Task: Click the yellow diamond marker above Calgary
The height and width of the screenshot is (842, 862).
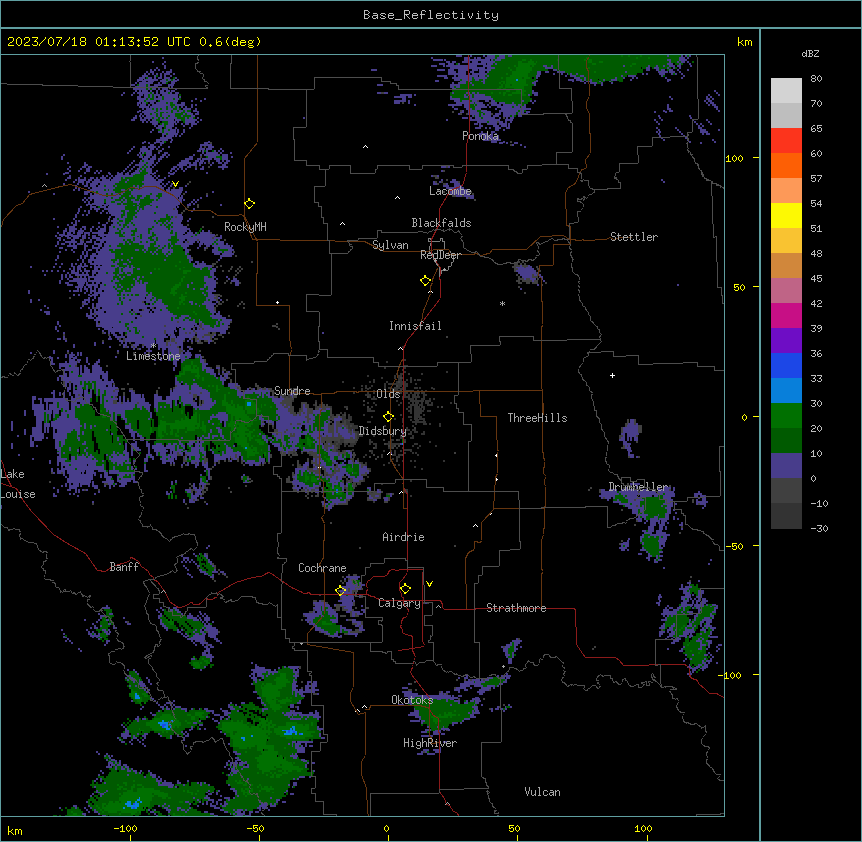Action: [x=405, y=589]
